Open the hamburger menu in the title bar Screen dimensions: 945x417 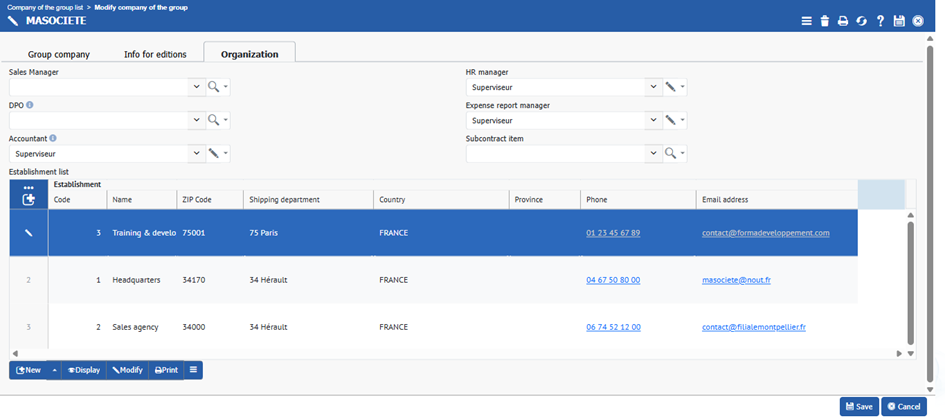(x=807, y=20)
